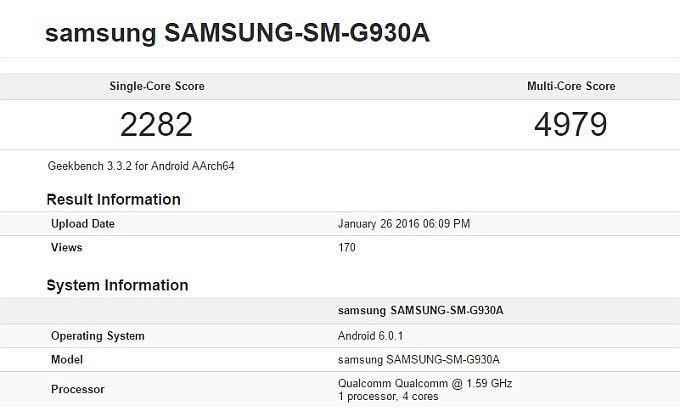Screen dimensions: 680x417
Task: Click the Single-Core Score label
Action: (156, 86)
